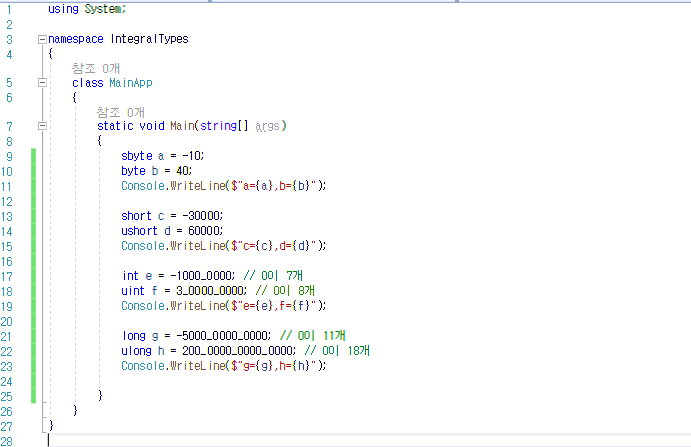Click the WriteLine printing c and d
This screenshot has height=447, width=691.
pyautogui.click(x=223, y=246)
